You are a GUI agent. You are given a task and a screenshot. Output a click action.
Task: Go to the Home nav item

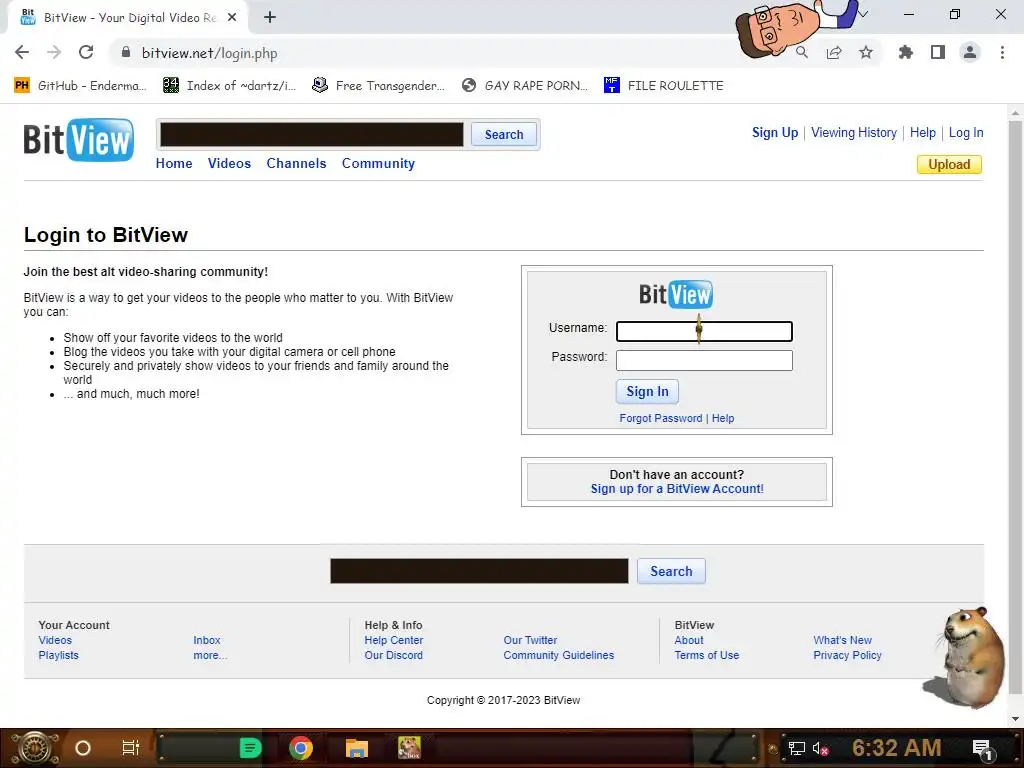[x=174, y=163]
